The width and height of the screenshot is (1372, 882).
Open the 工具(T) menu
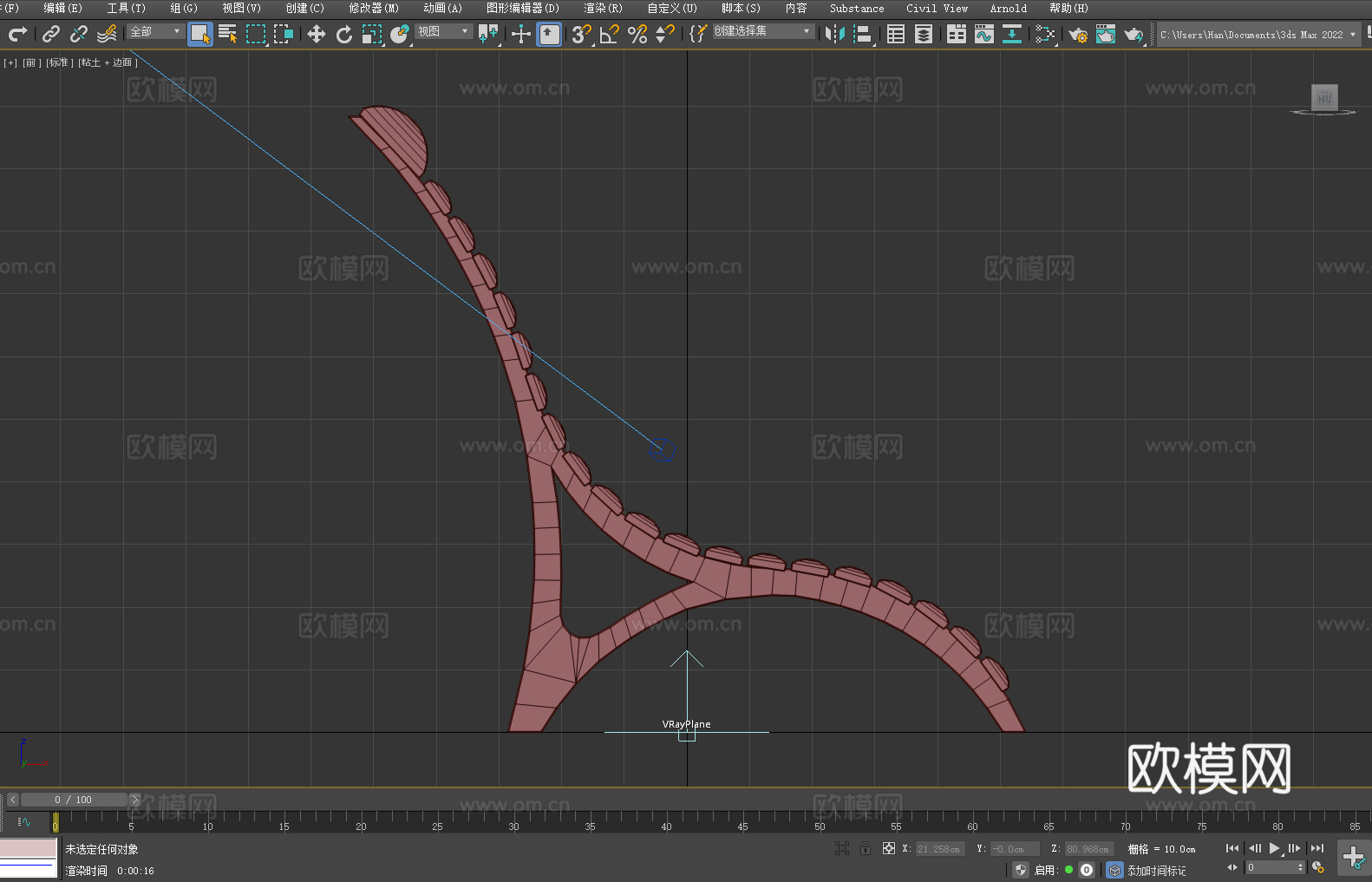point(127,8)
